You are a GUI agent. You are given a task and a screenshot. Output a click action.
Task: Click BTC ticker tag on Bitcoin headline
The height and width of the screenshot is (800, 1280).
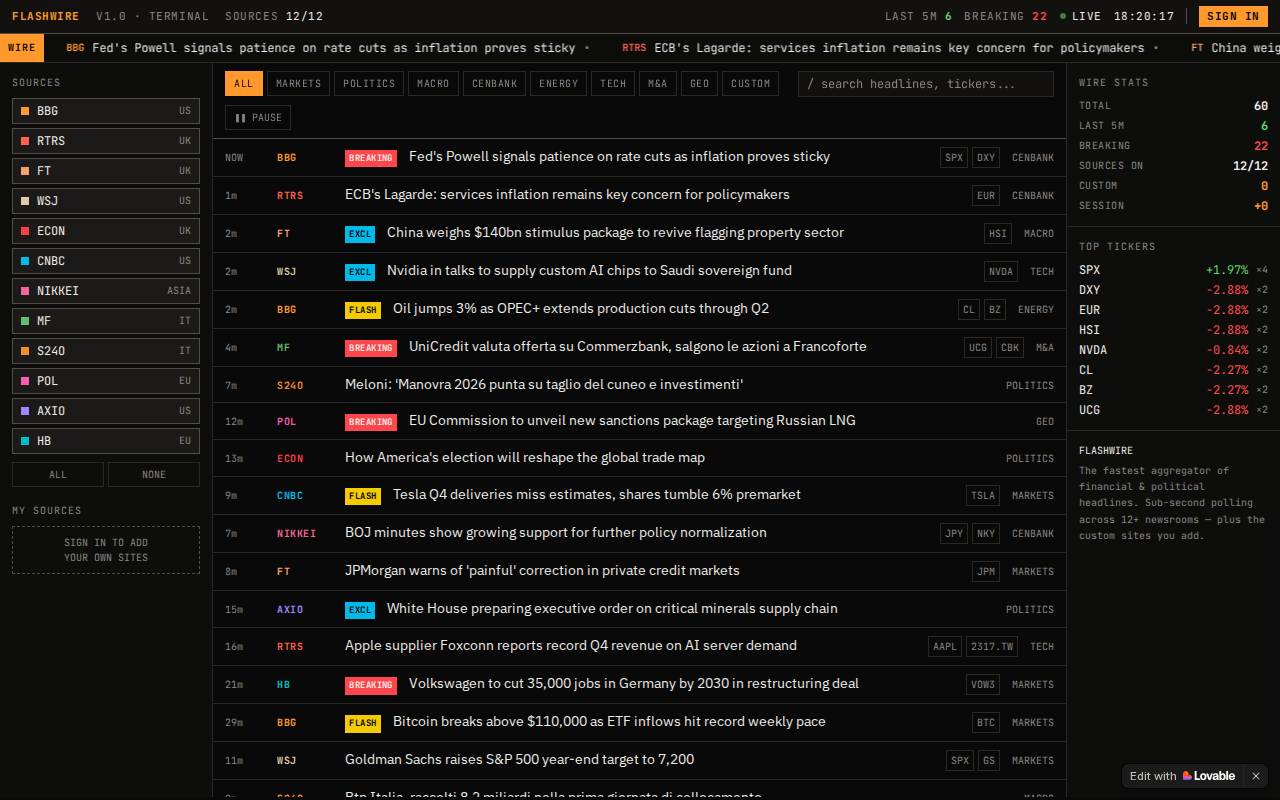986,723
